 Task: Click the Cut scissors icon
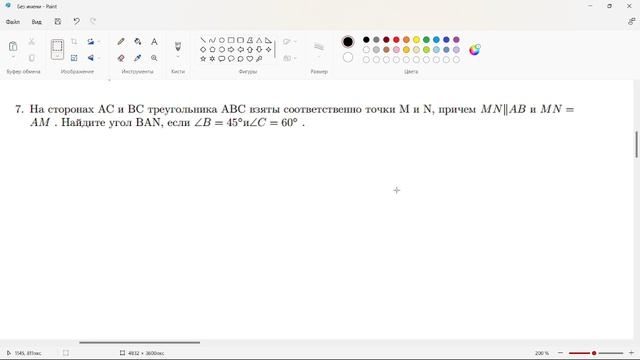pos(31,42)
